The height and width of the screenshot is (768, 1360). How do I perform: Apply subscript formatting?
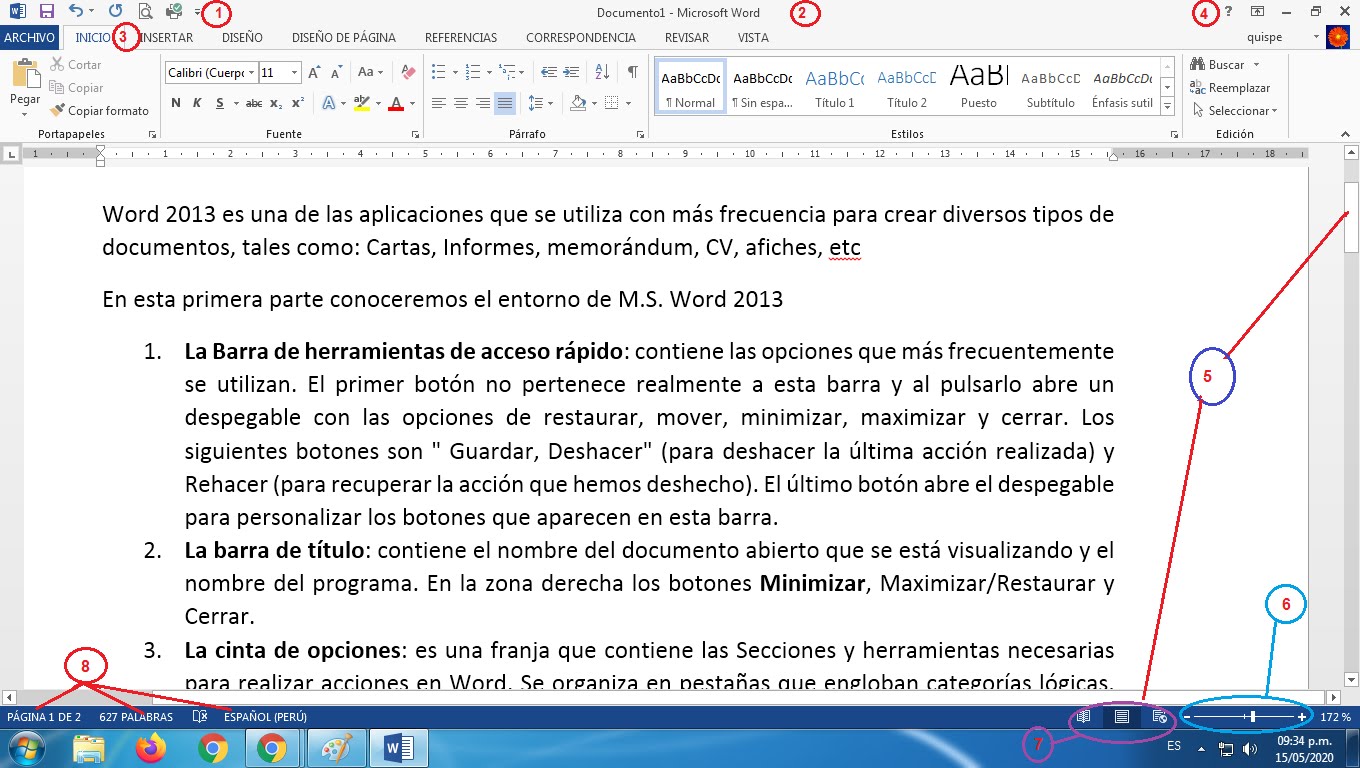pyautogui.click(x=275, y=102)
